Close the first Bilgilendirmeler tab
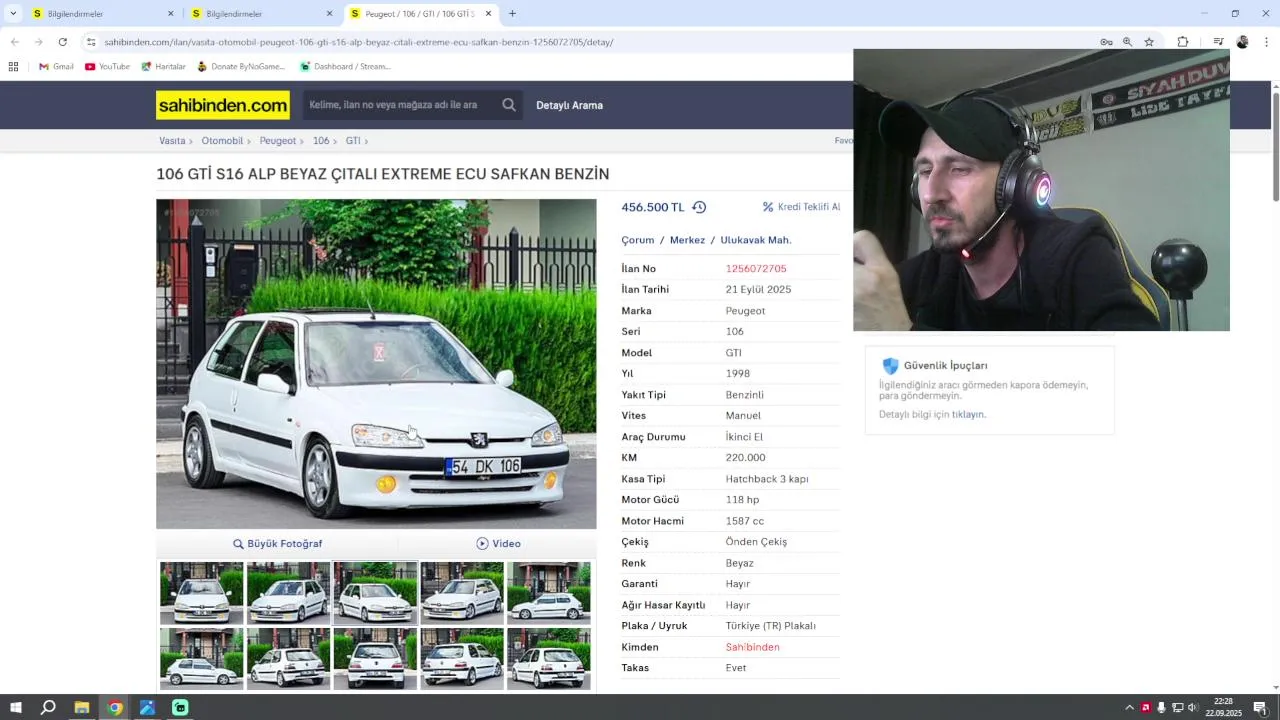Image resolution: width=1280 pixels, height=720 pixels. [x=170, y=14]
